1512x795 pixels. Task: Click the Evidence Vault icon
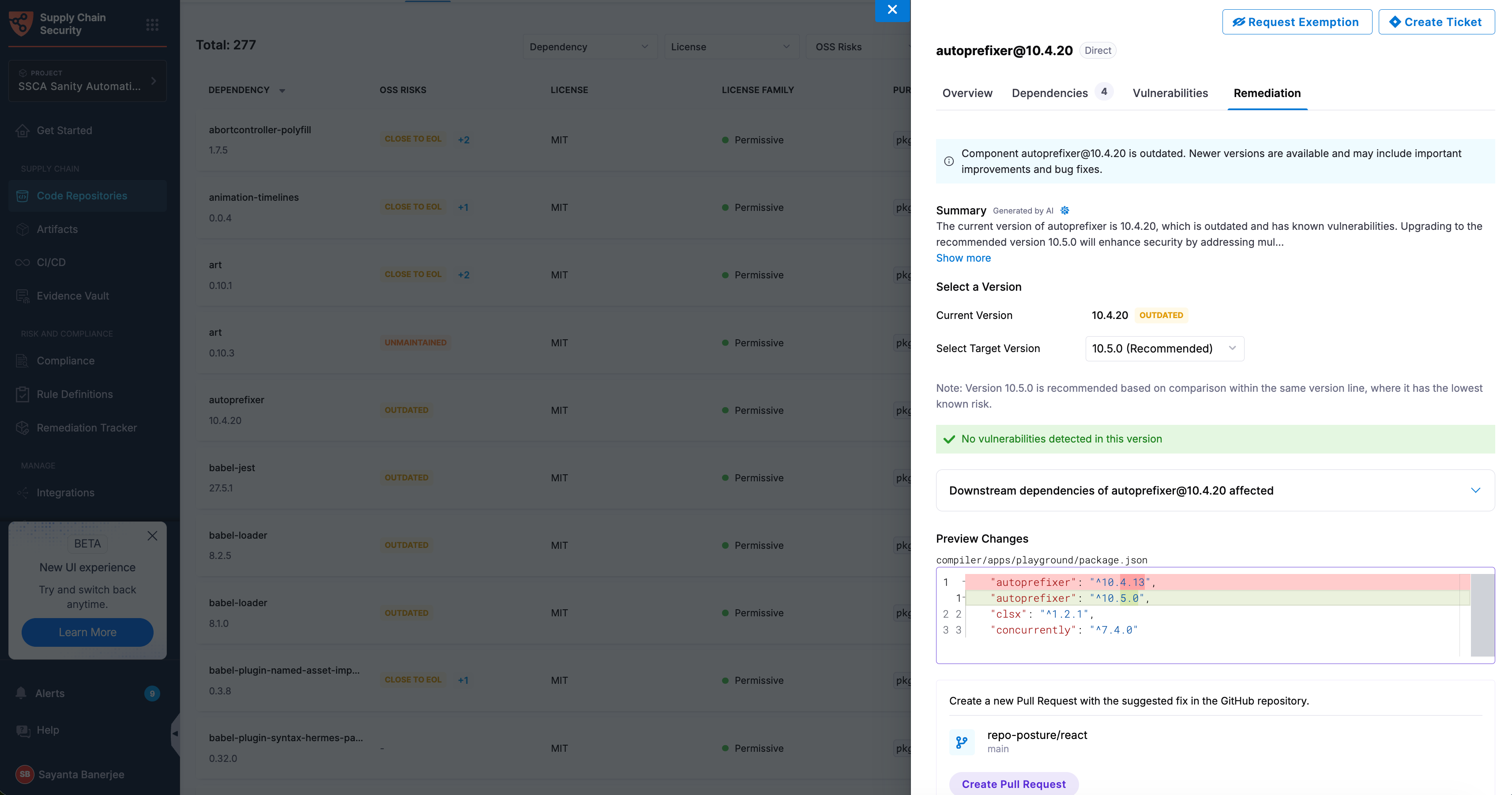(x=23, y=296)
